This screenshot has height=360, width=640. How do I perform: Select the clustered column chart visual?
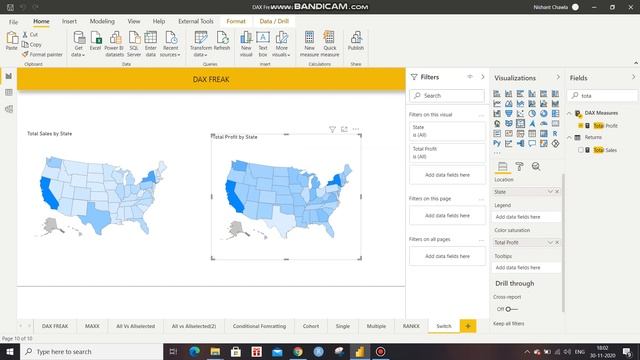pyautogui.click(x=532, y=93)
